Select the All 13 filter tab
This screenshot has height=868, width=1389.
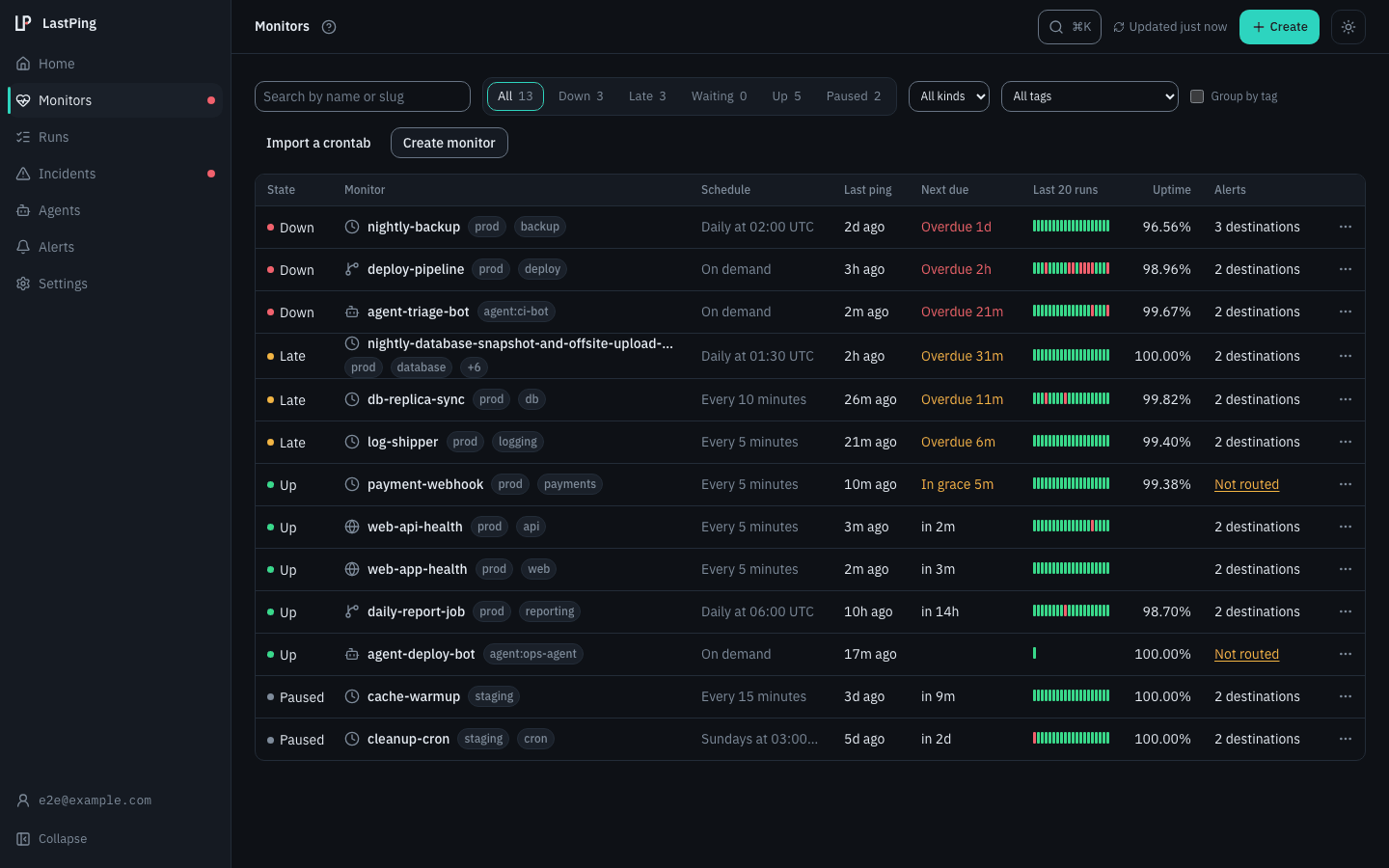515,96
